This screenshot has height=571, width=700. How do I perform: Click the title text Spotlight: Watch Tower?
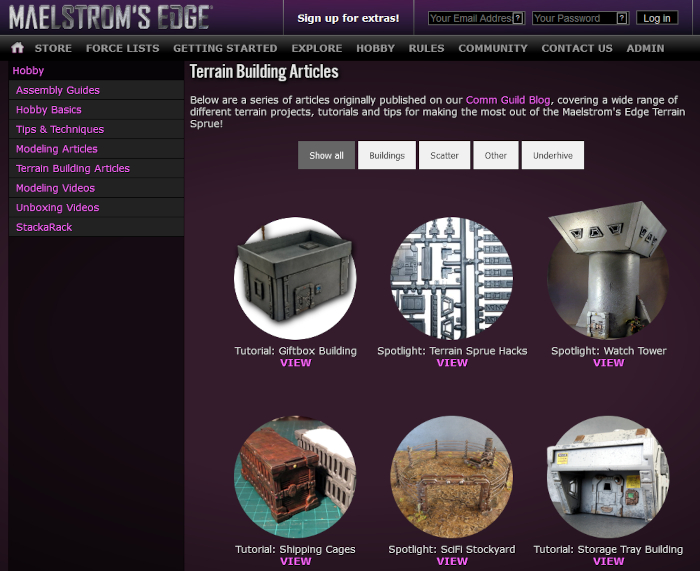point(608,351)
